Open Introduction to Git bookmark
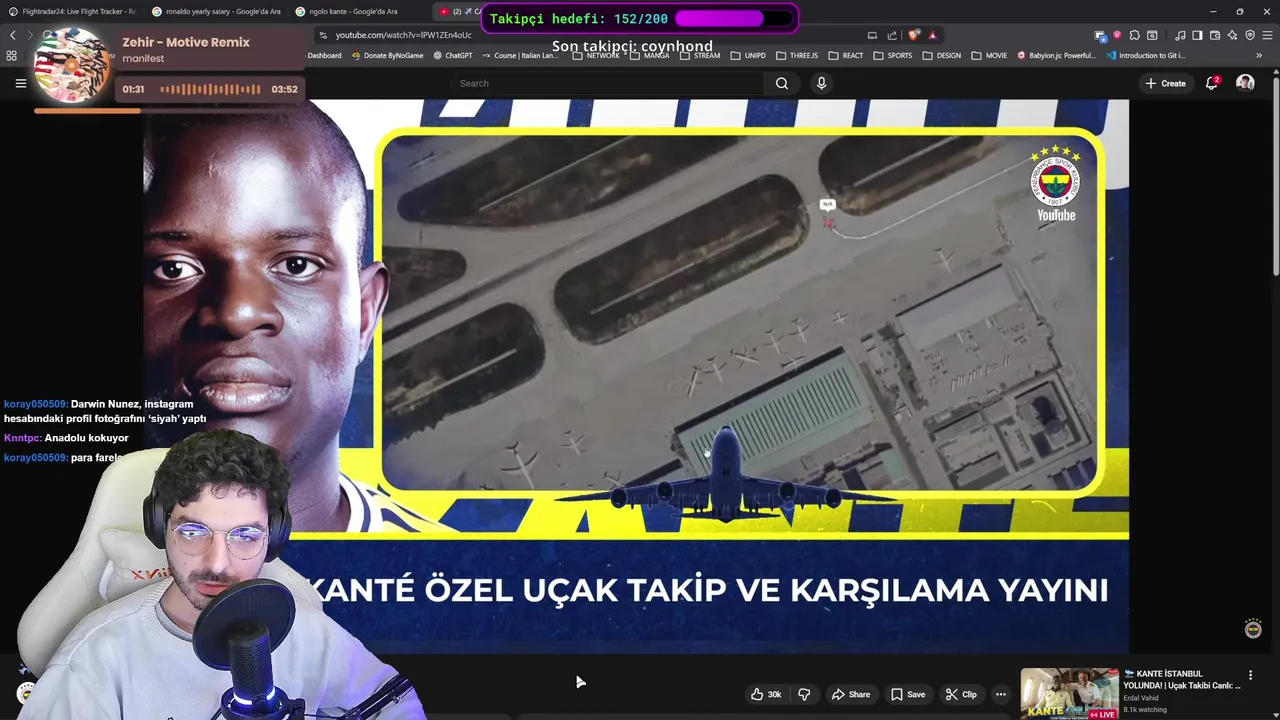This screenshot has width=1280, height=720. coord(1147,55)
